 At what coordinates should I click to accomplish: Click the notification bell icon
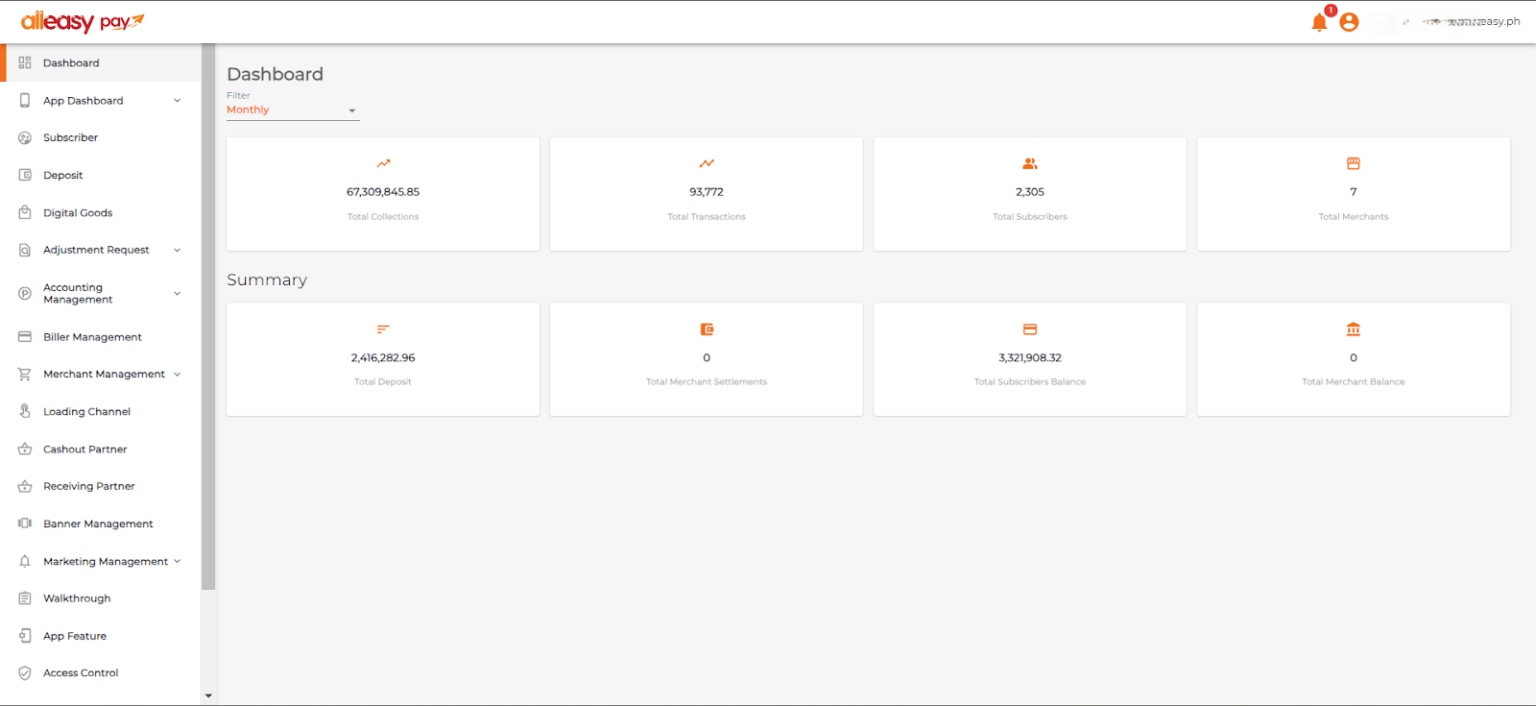1319,21
